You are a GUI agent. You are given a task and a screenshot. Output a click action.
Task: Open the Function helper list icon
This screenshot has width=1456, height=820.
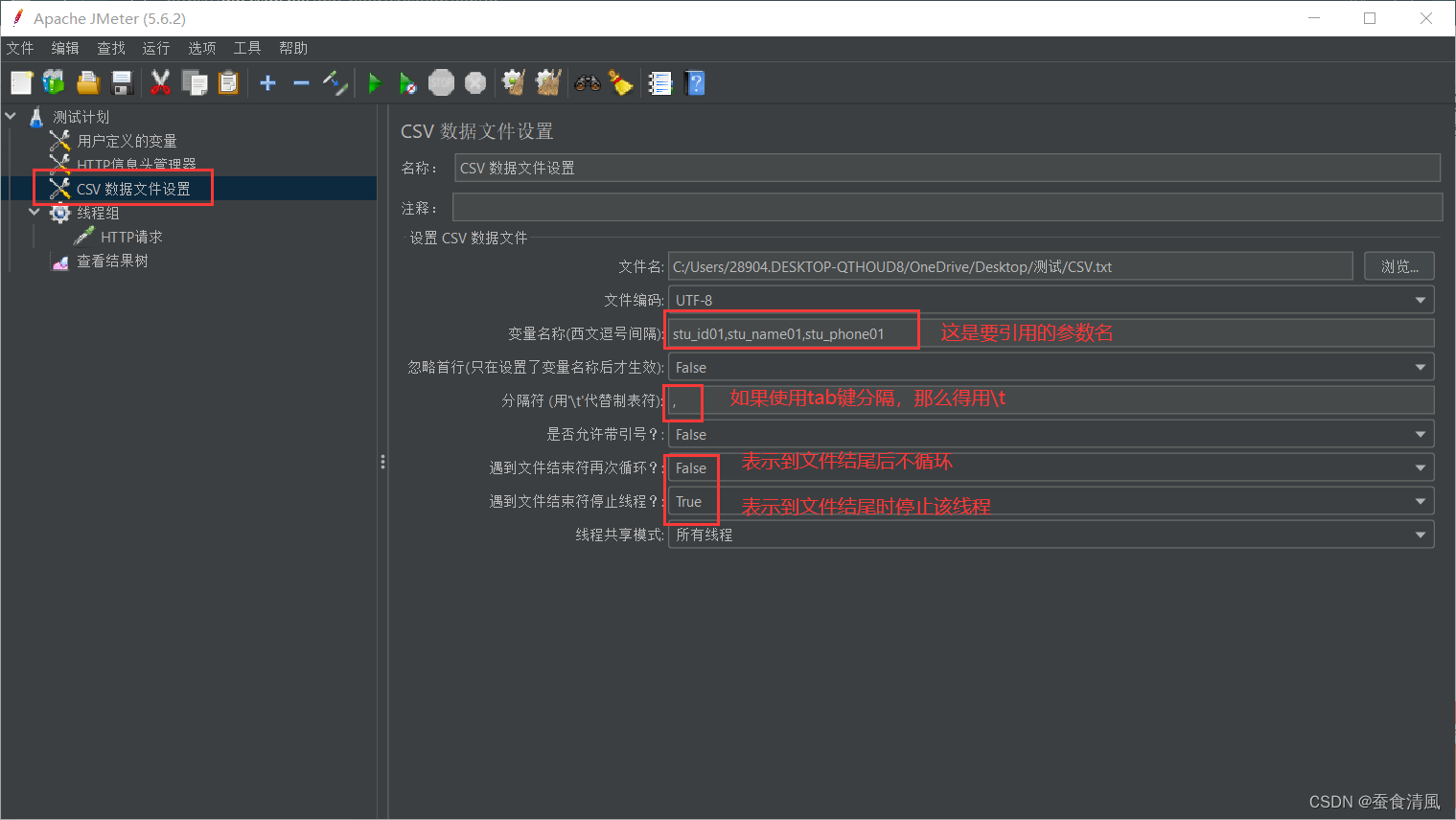(660, 83)
